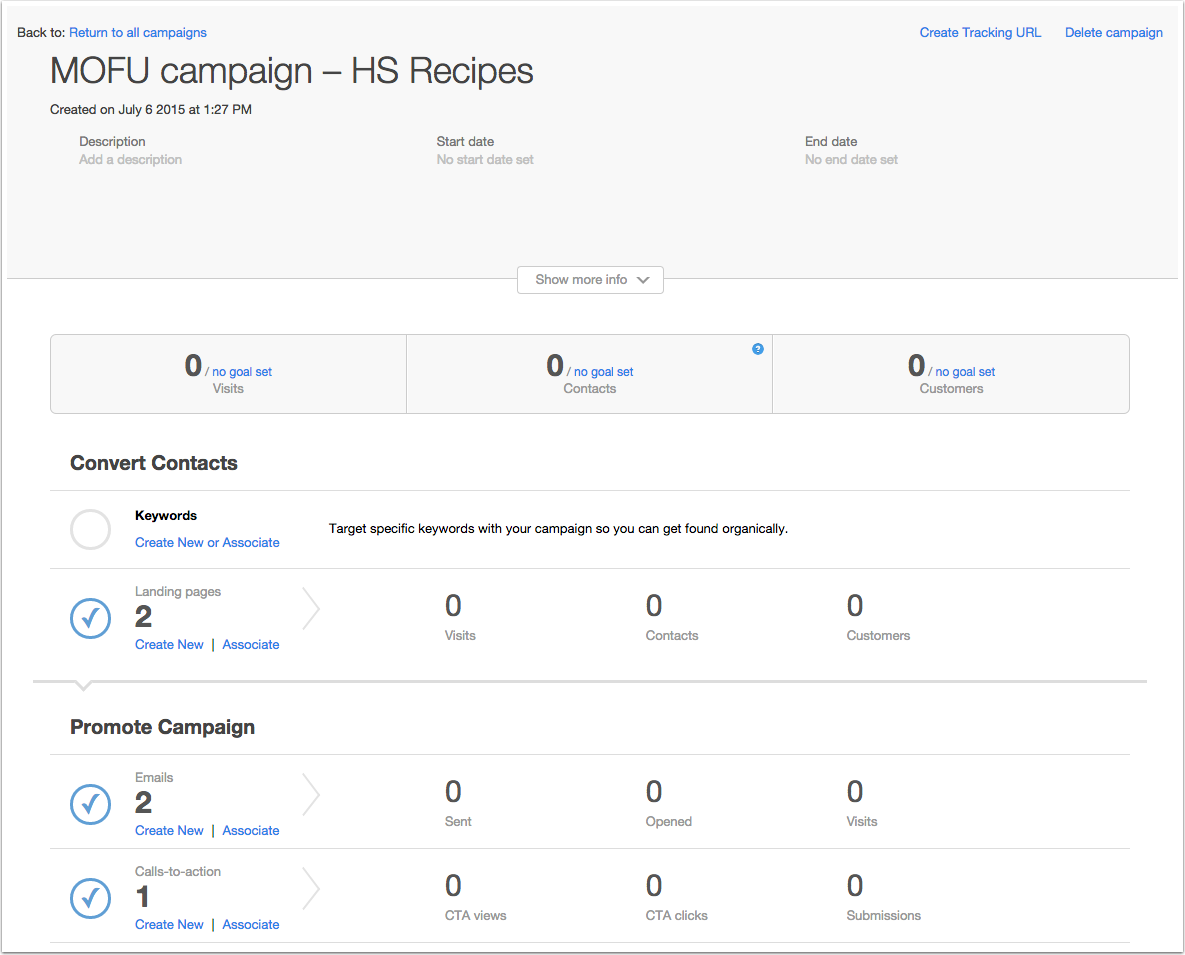Click the Keywords label

click(166, 515)
